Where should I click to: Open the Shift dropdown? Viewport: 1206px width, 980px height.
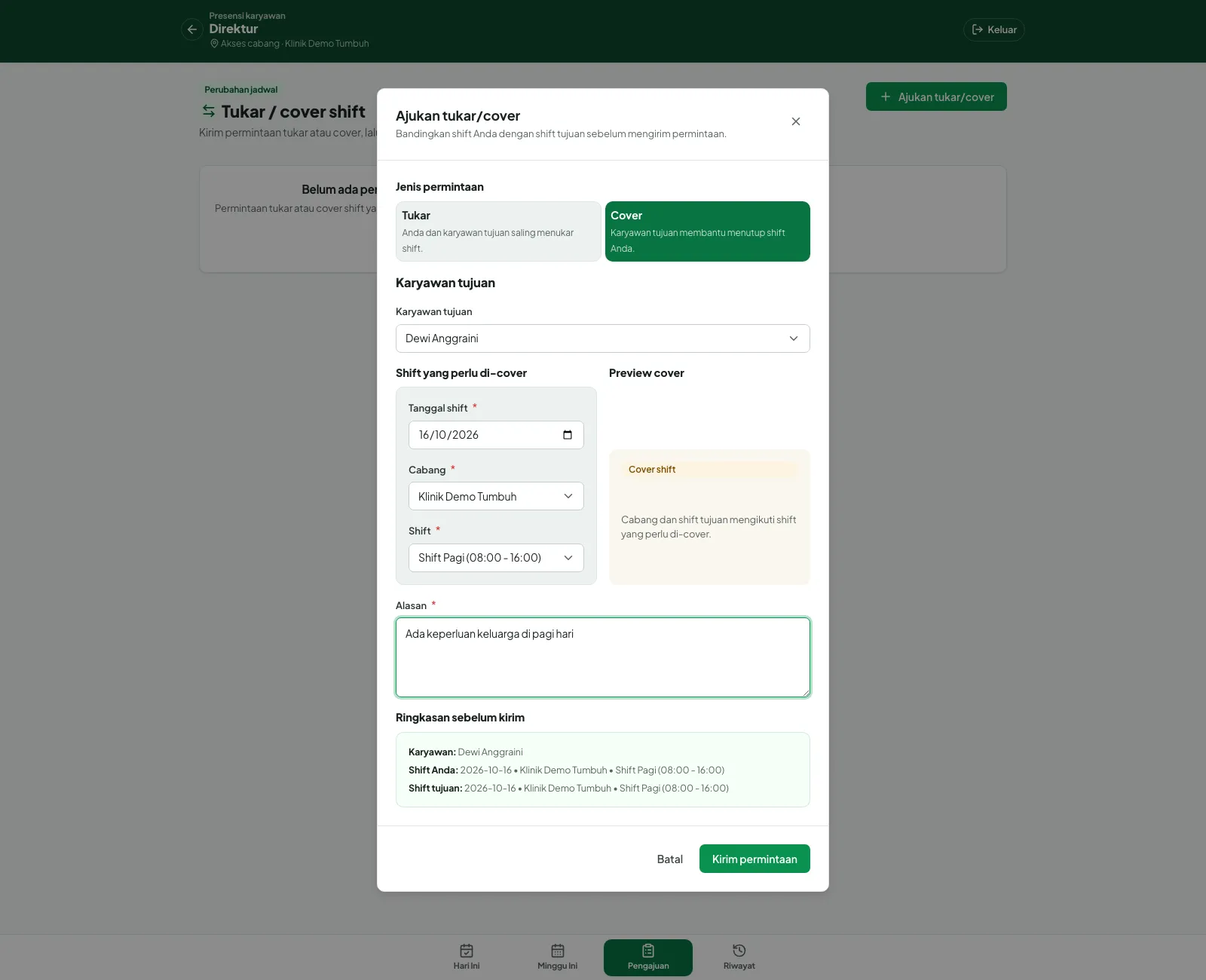pyautogui.click(x=496, y=558)
